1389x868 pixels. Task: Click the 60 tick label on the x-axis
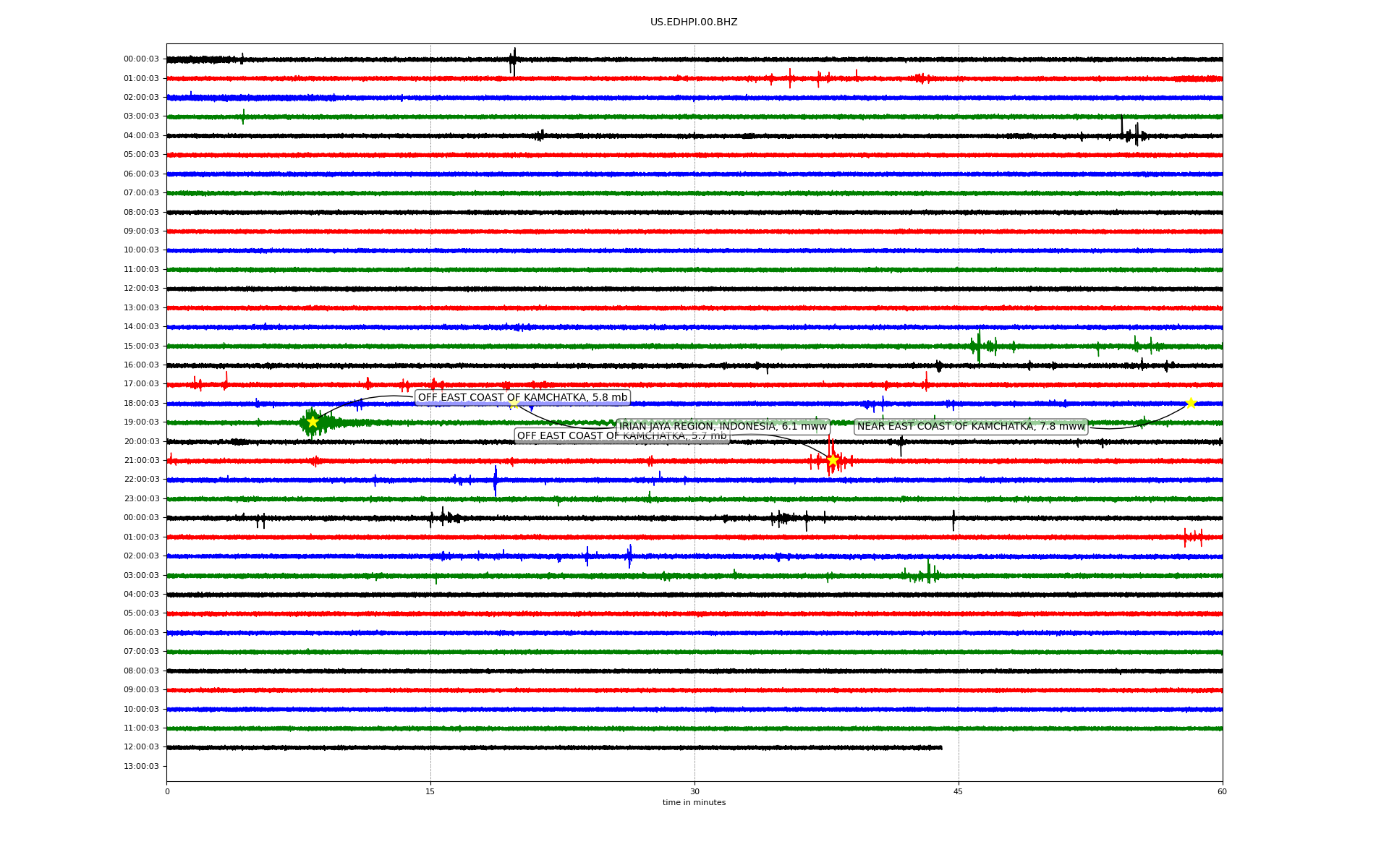1222,791
